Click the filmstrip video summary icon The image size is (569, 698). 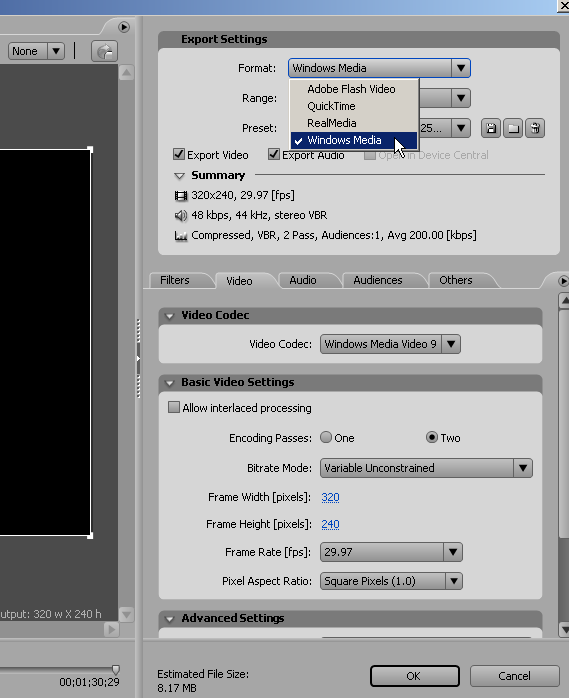pos(181,195)
